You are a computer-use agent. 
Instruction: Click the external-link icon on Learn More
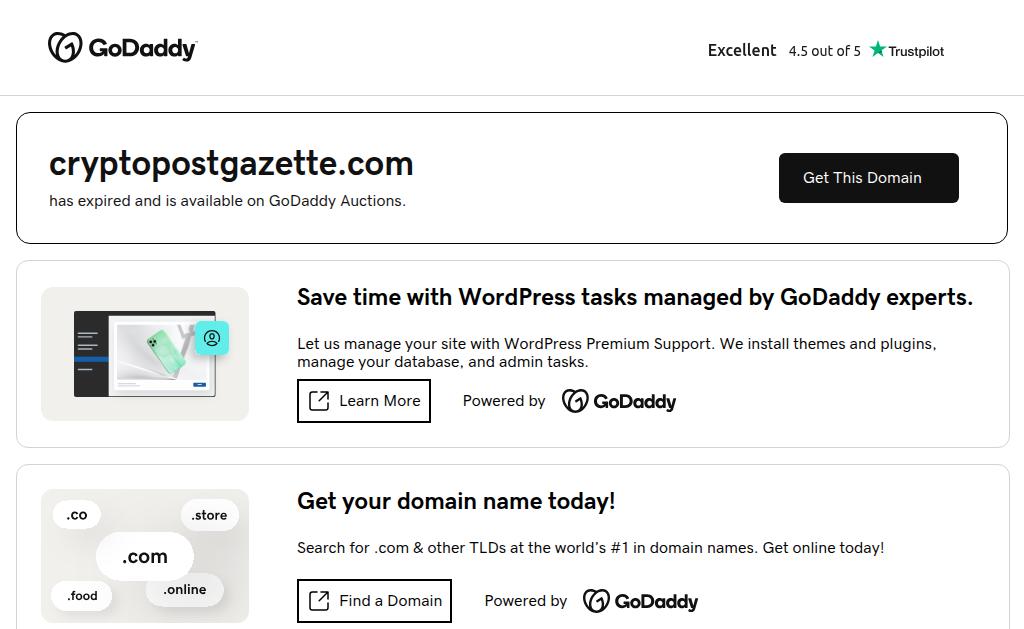(319, 401)
